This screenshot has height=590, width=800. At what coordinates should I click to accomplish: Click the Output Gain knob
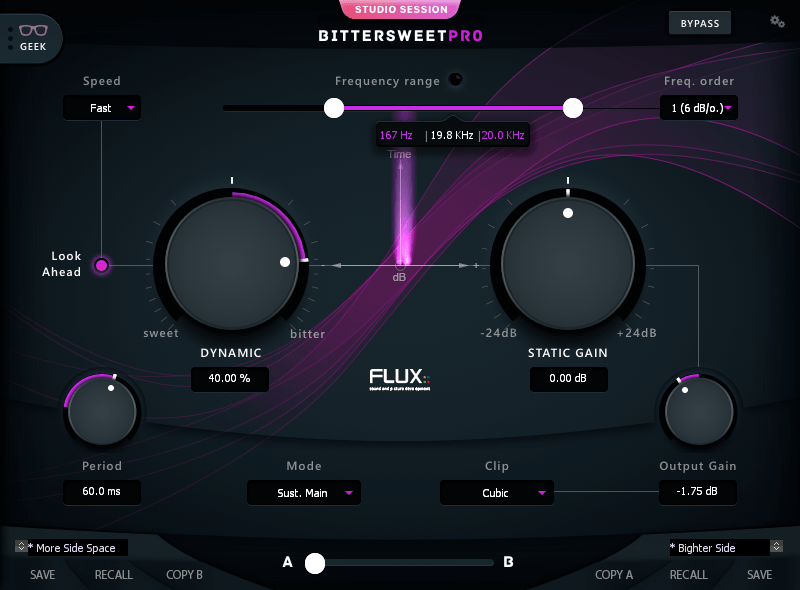pos(698,410)
